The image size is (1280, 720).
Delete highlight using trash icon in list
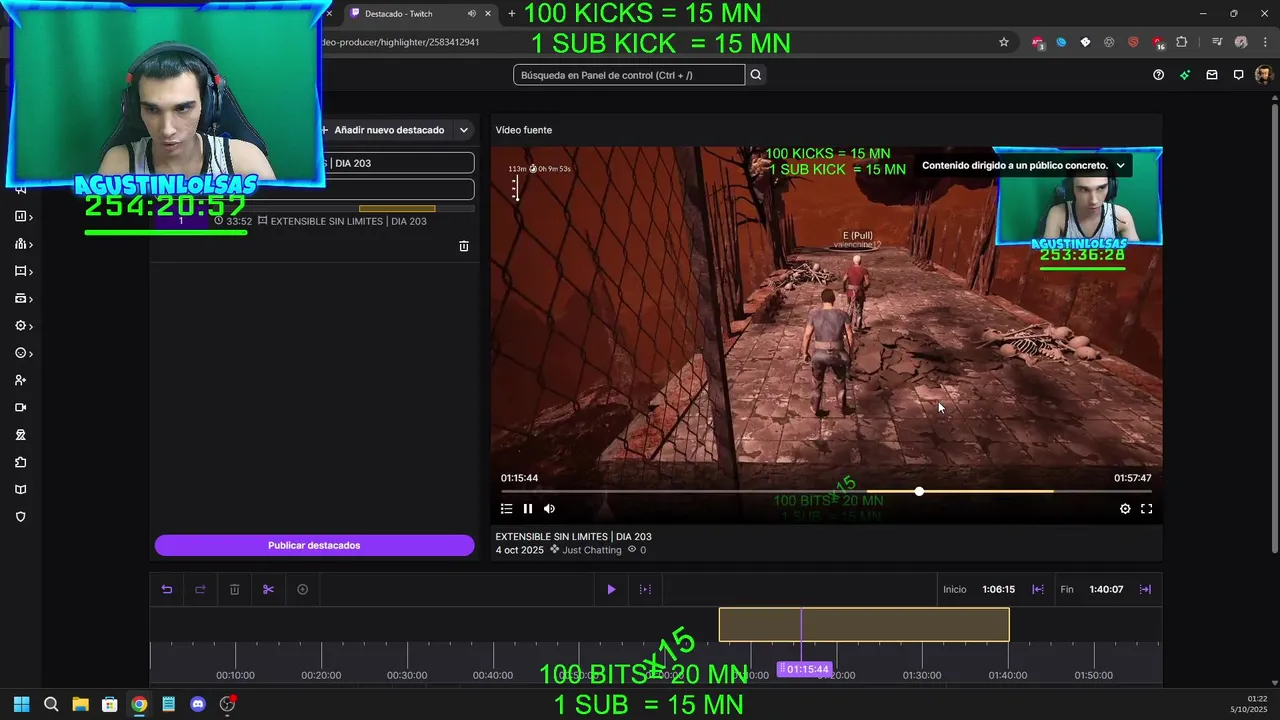pos(464,246)
